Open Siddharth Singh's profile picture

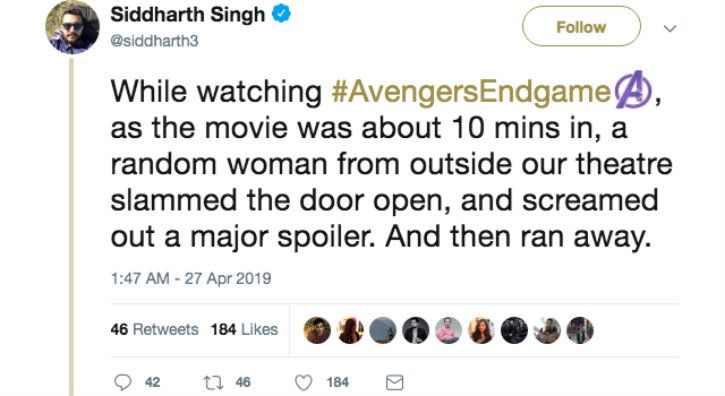[x=72, y=27]
